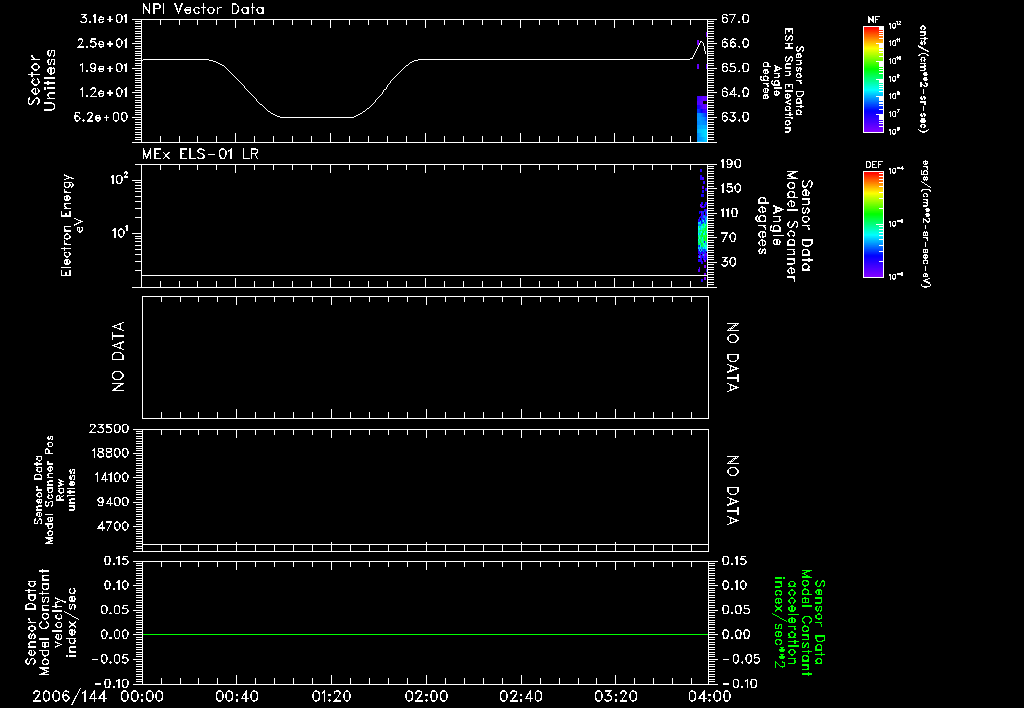This screenshot has height=708, width=1024.
Task: Click the 0.15 left velocity axis value
Action: (116, 560)
